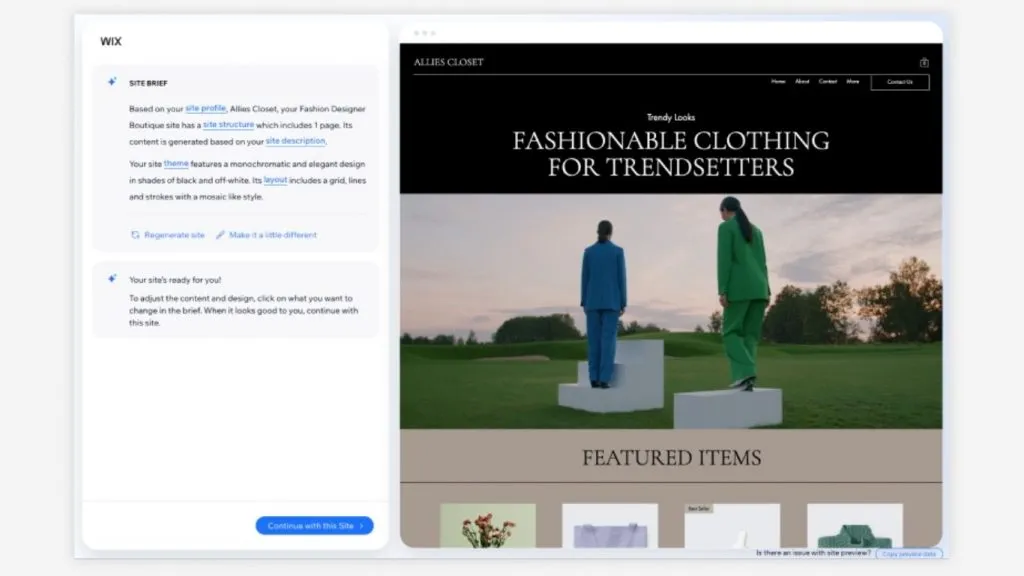Screen dimensions: 1024x576
Task: Open the site profile link
Action: point(206,108)
